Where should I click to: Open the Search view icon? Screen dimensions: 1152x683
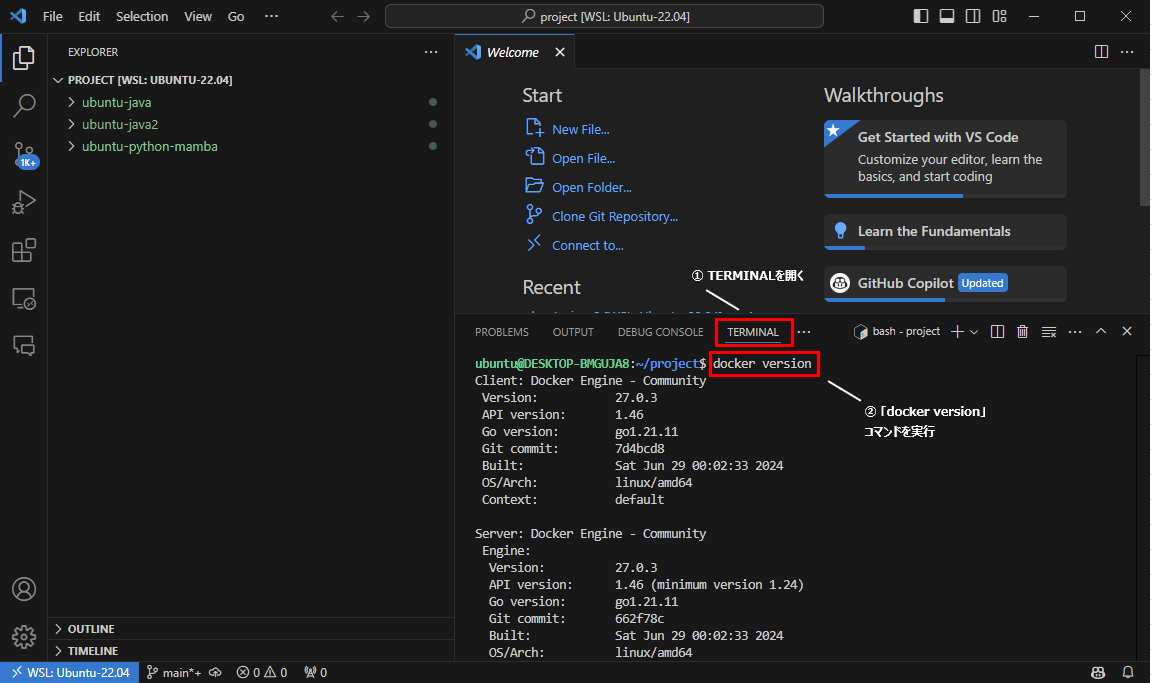point(24,106)
